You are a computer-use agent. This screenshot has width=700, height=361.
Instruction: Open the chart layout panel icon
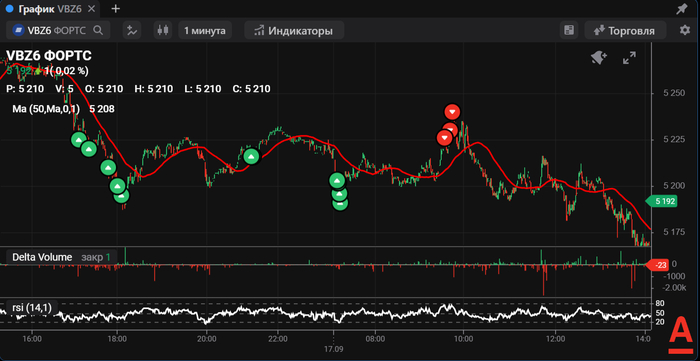pyautogui.click(x=569, y=30)
